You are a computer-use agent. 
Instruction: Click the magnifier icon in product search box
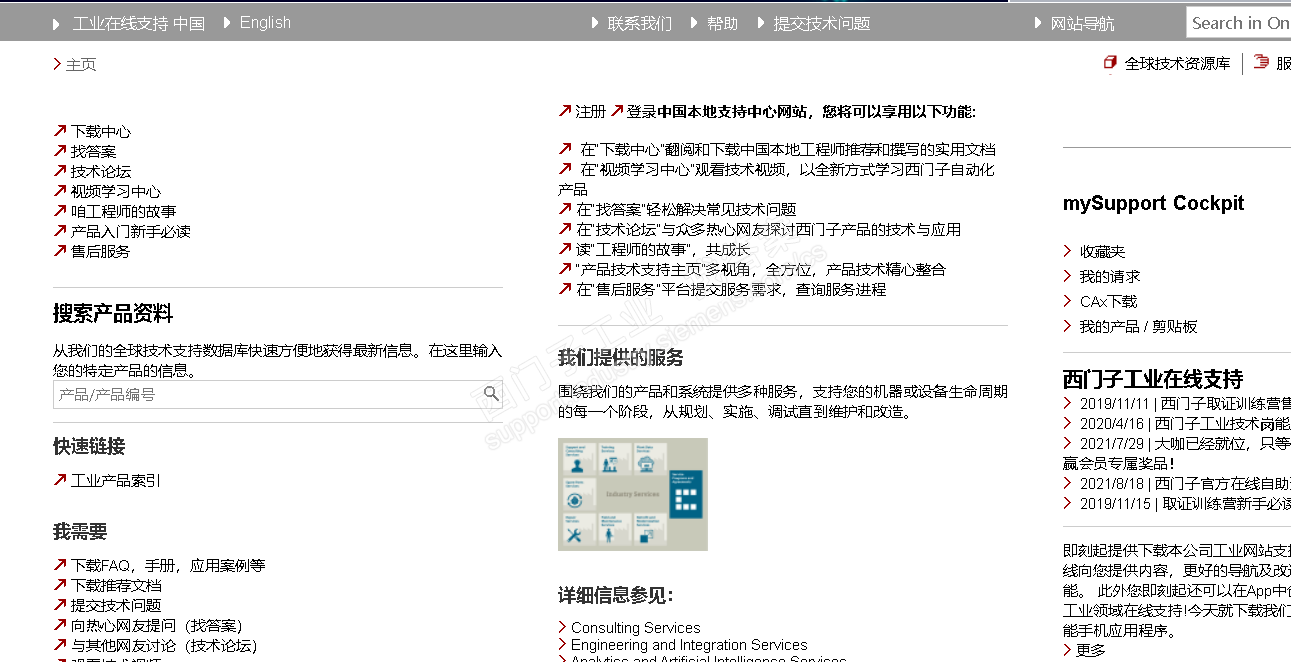pyautogui.click(x=491, y=394)
